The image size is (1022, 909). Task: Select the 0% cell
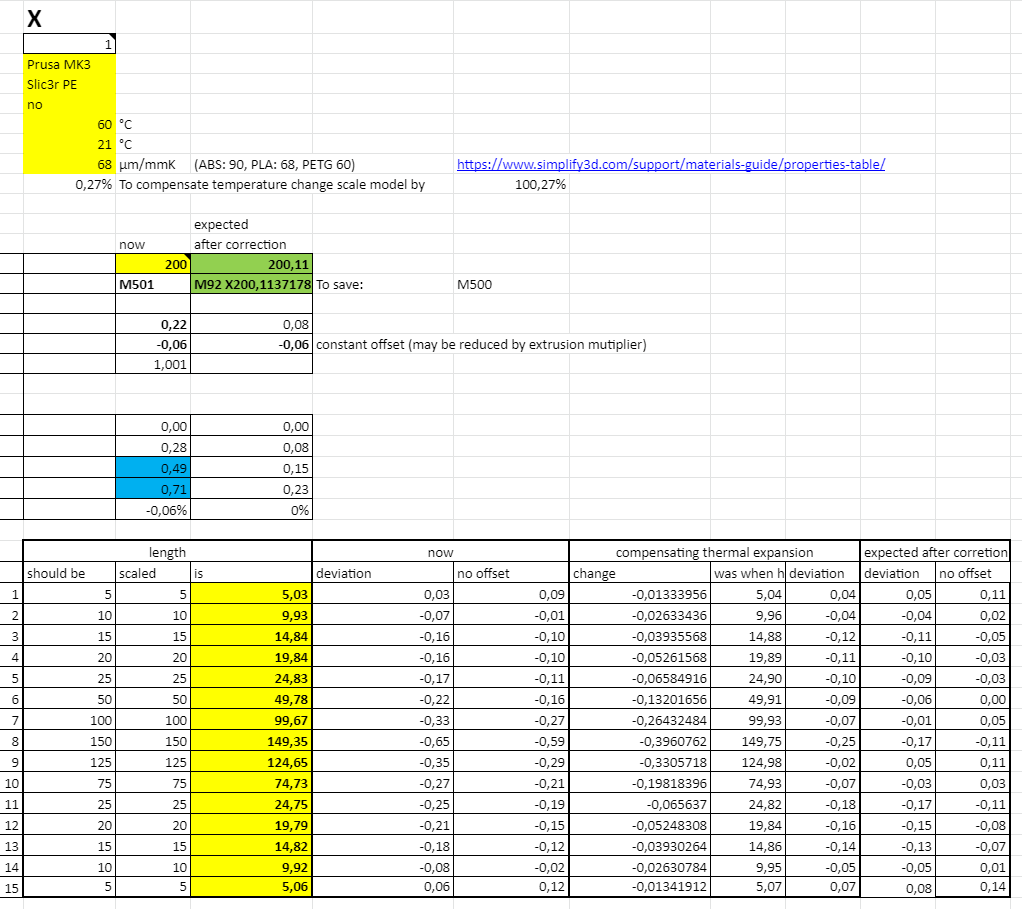(252, 510)
